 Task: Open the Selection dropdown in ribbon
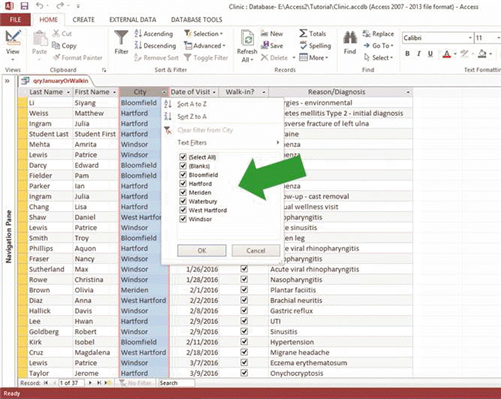click(x=203, y=33)
